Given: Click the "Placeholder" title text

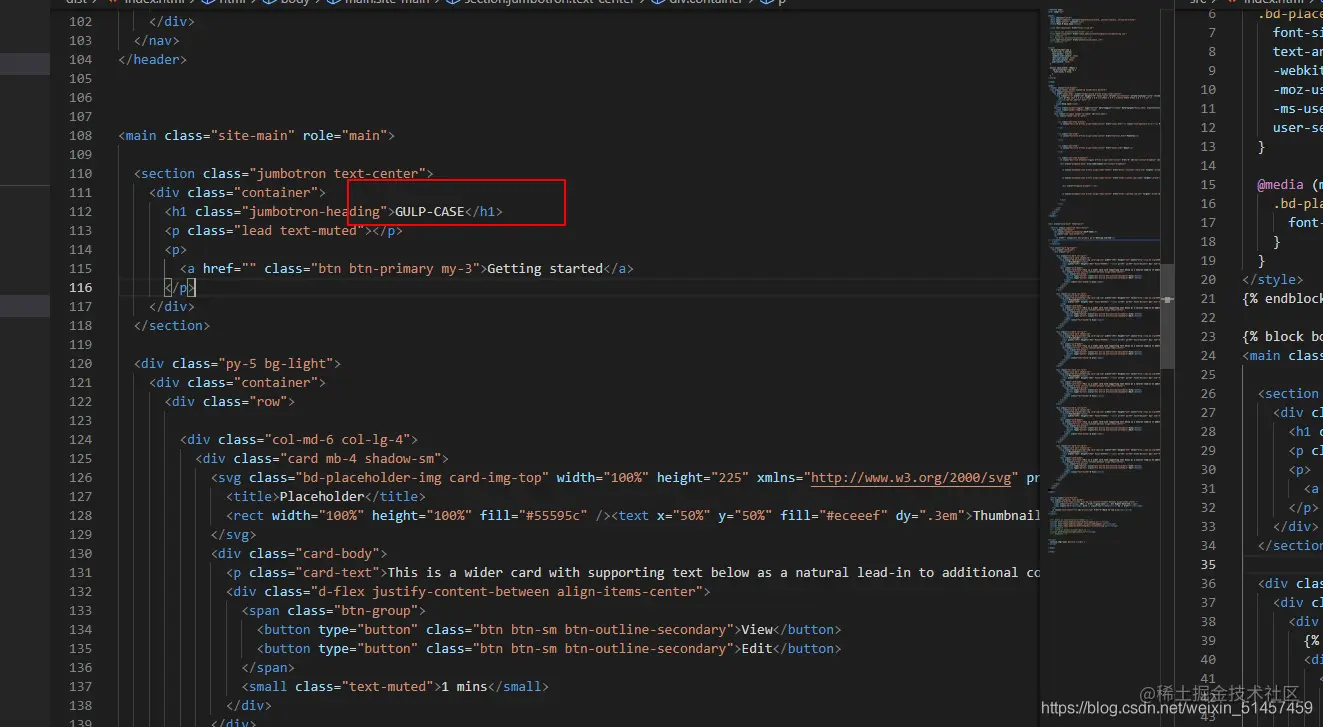Looking at the screenshot, I should pos(321,497).
